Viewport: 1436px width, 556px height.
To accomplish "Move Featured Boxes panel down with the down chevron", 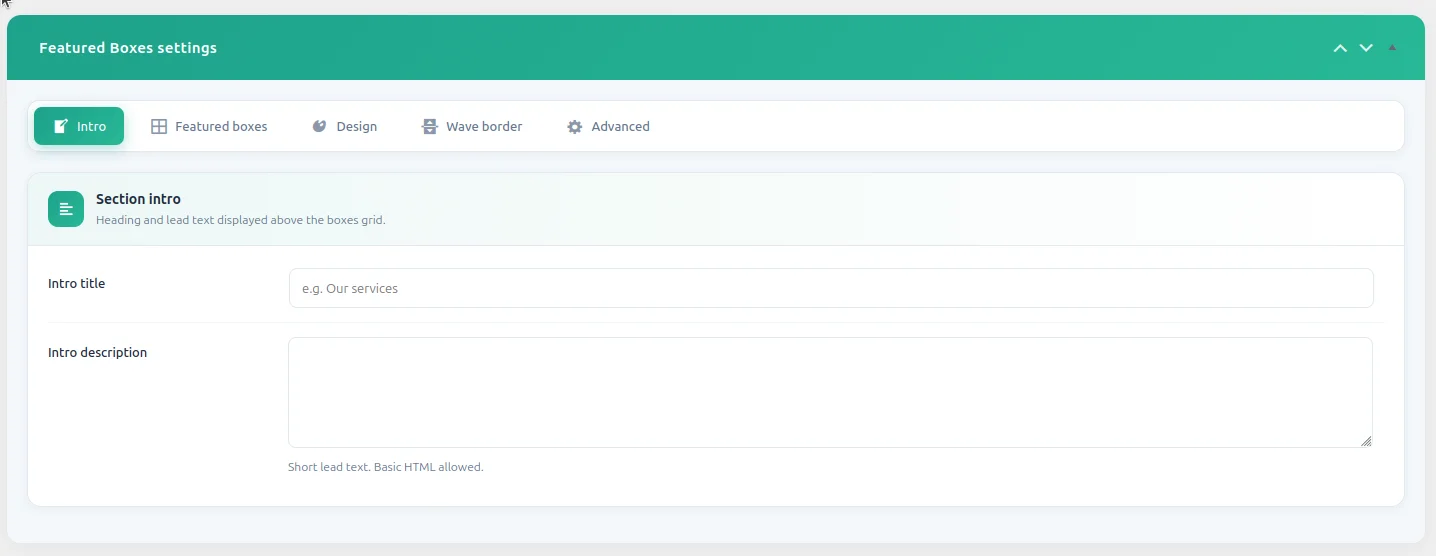I will (x=1366, y=48).
